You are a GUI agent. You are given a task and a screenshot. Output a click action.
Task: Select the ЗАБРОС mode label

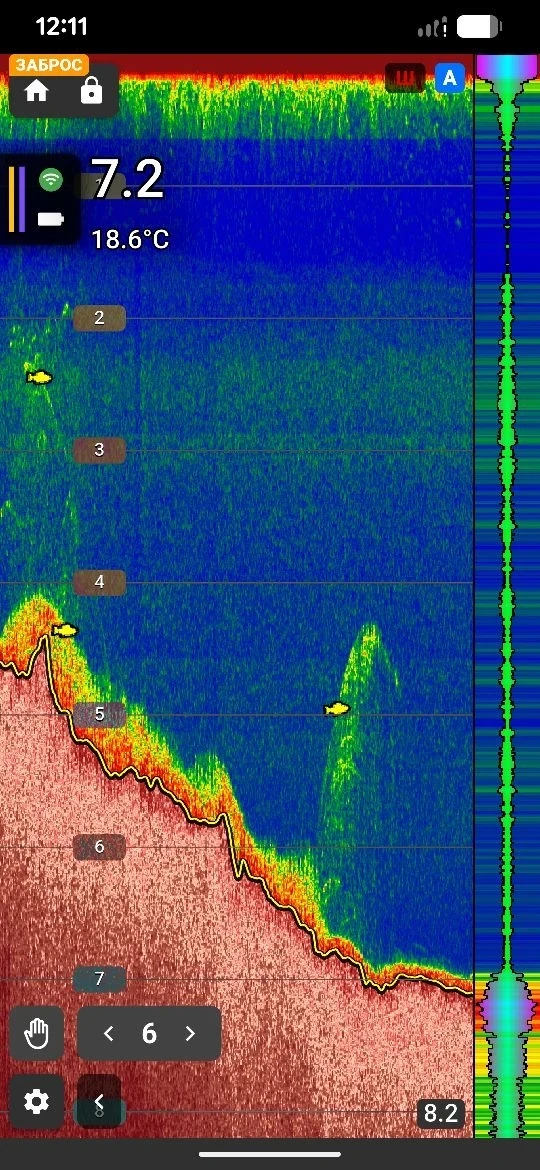[49, 65]
